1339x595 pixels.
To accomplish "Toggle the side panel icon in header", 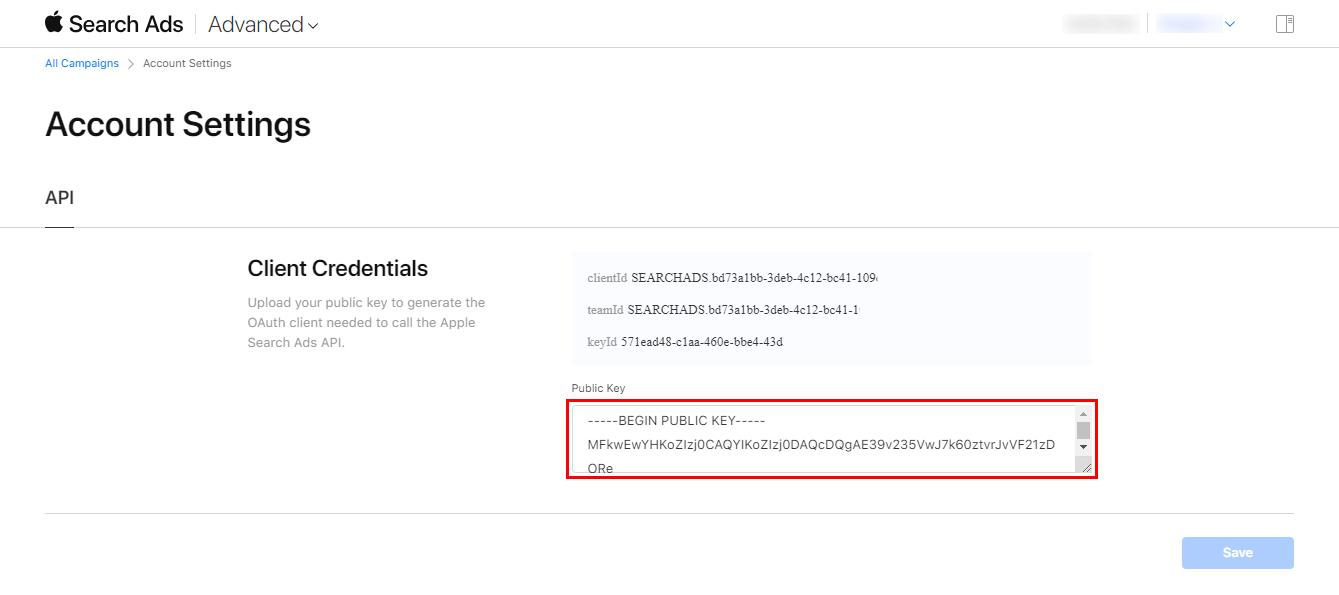I will [x=1285, y=24].
